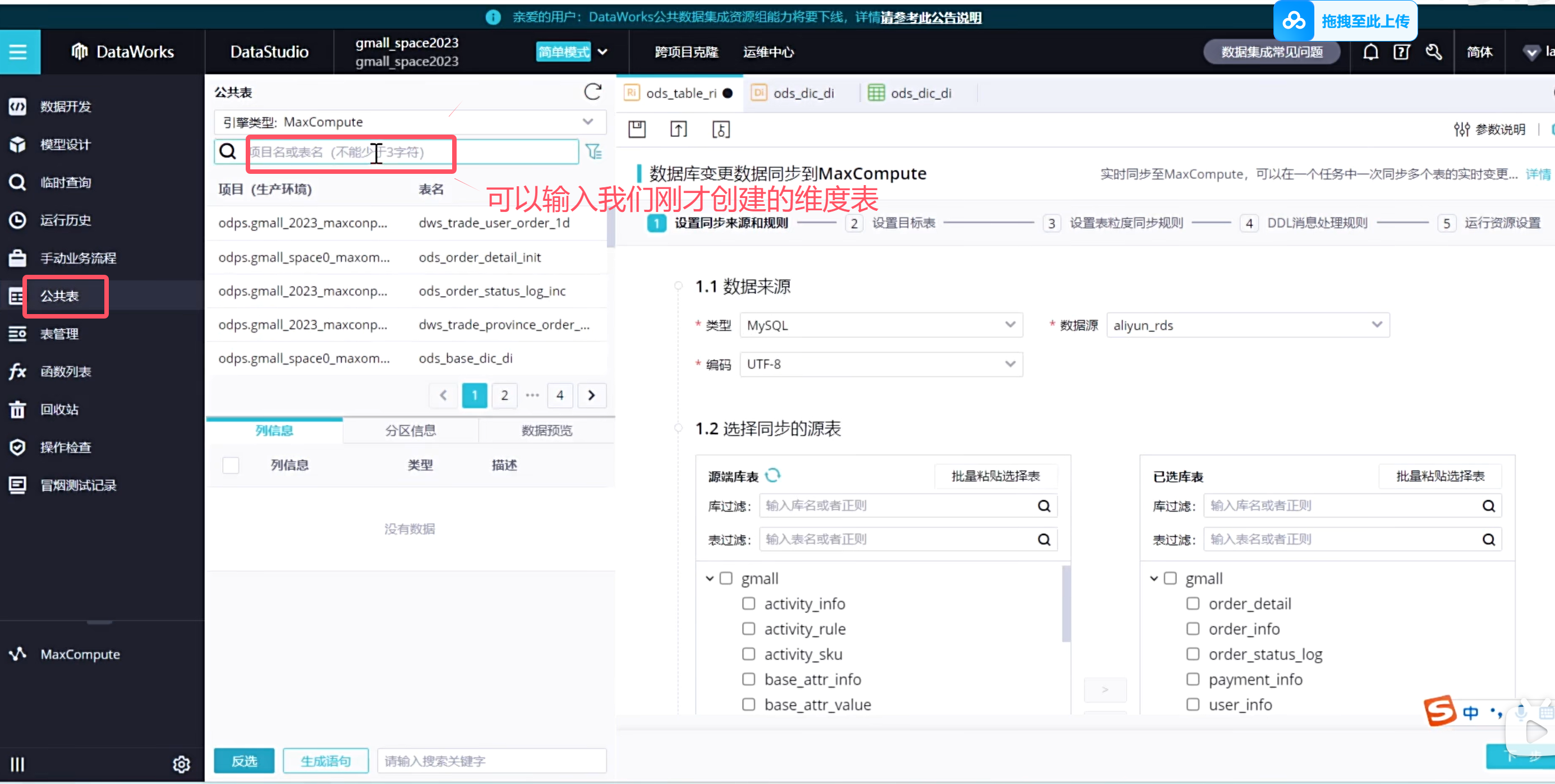
Task: Check the order_detail checkbox
Action: click(x=1192, y=603)
